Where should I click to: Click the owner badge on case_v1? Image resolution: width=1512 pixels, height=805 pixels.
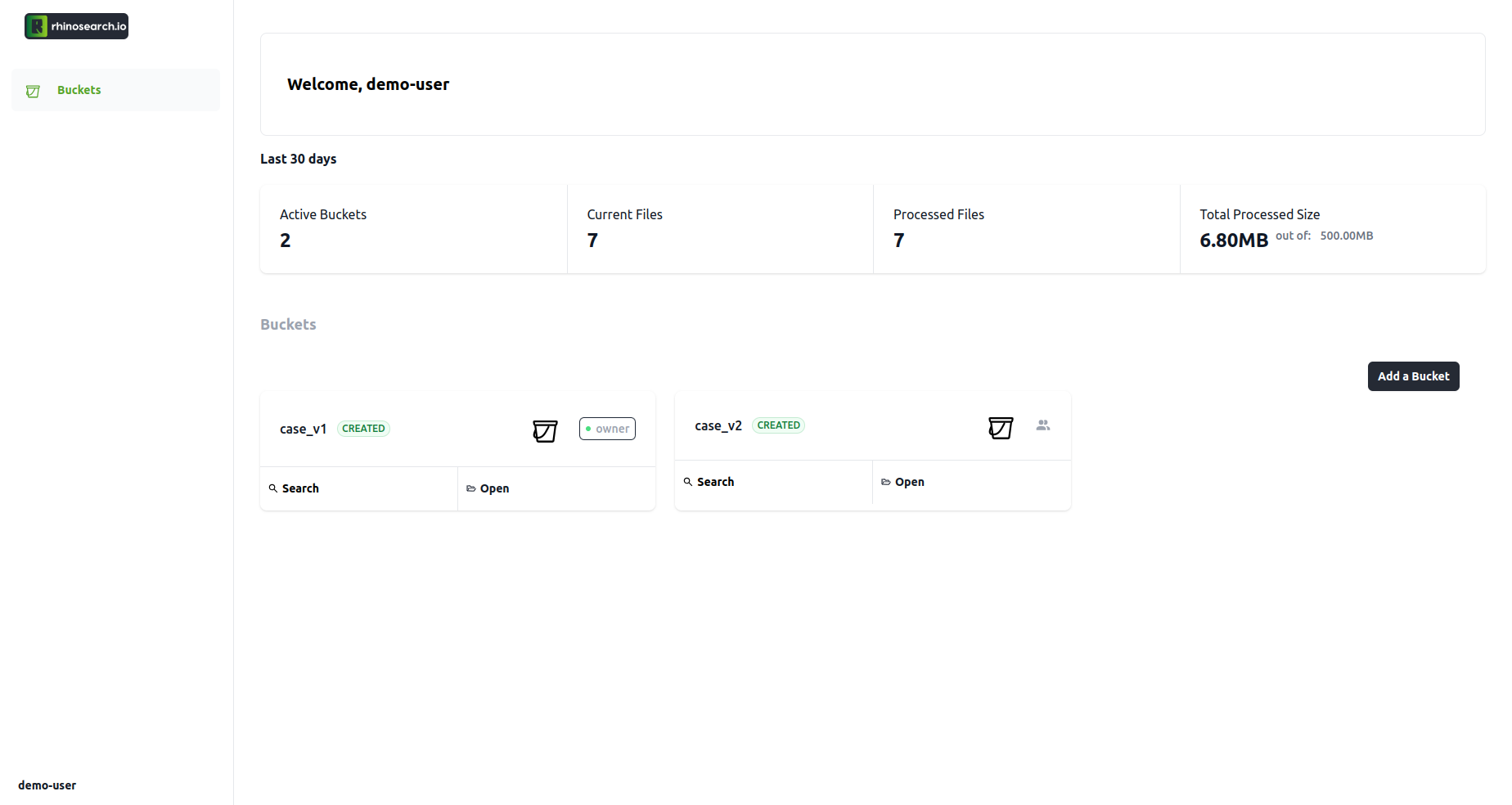click(607, 429)
